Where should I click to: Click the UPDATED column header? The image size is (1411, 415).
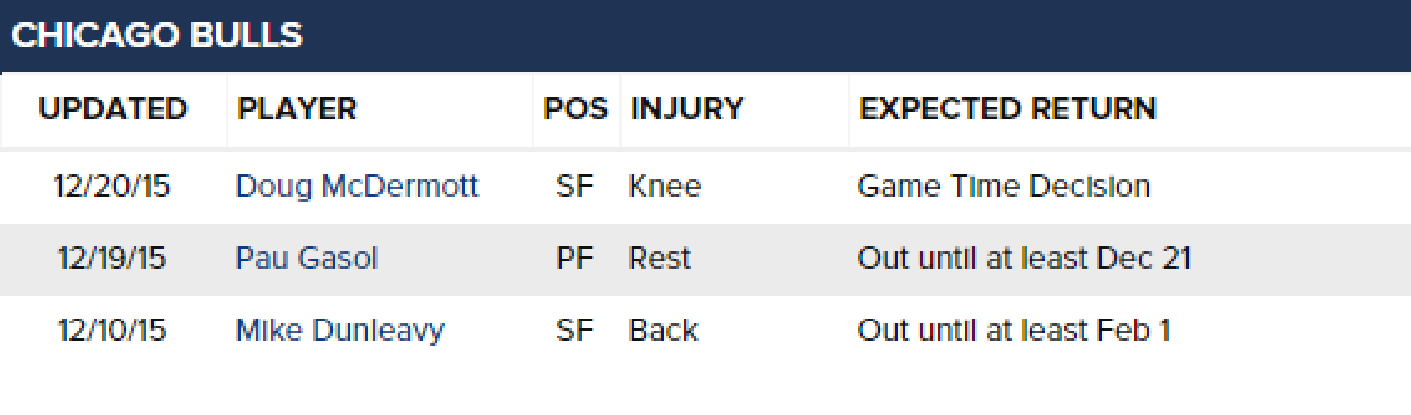[112, 109]
